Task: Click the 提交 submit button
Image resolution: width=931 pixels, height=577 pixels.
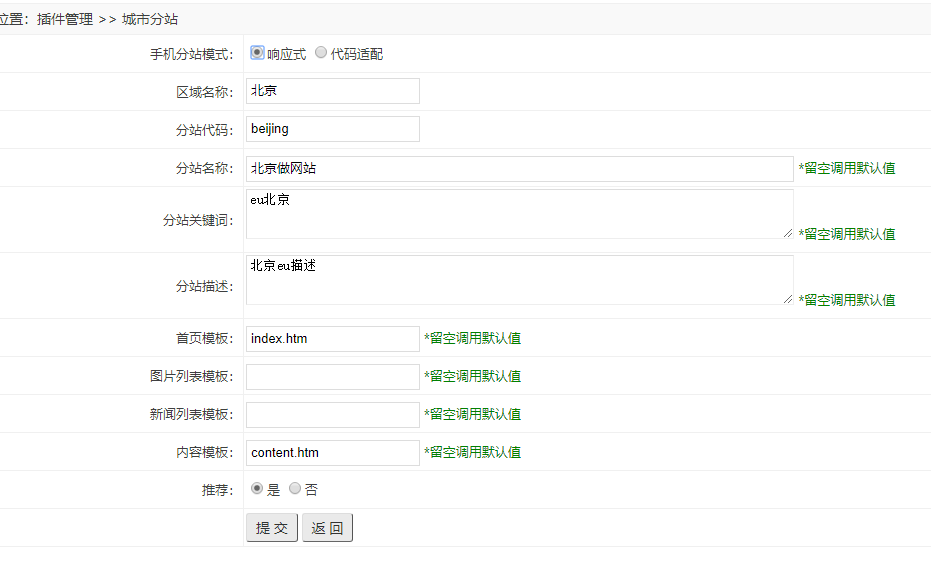Action: pos(272,528)
